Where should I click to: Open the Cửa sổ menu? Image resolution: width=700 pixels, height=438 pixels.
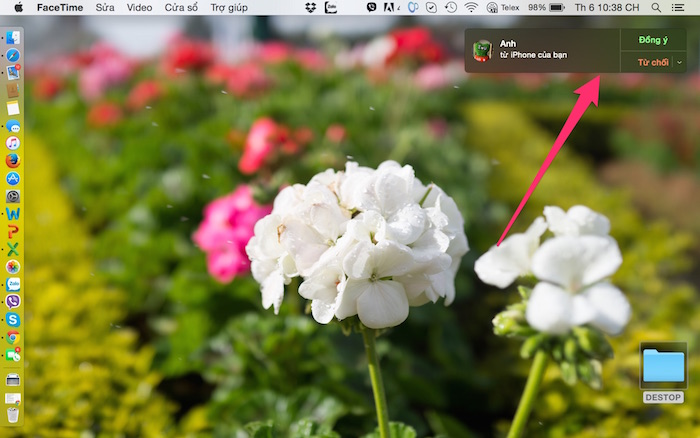(181, 7)
